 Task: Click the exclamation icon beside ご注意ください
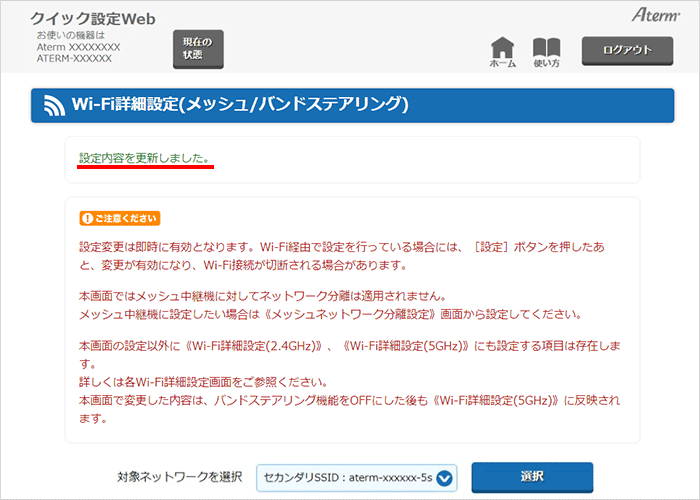88,218
